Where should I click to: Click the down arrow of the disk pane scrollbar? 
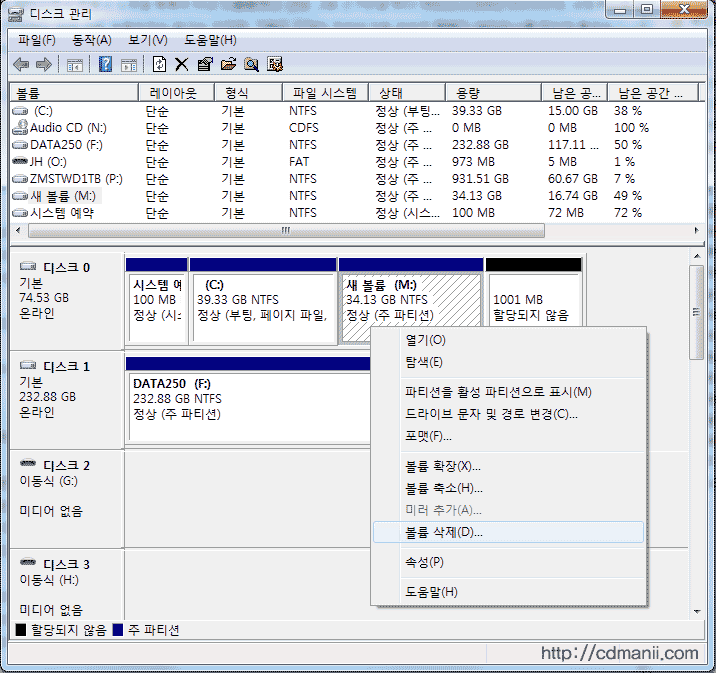point(697,612)
